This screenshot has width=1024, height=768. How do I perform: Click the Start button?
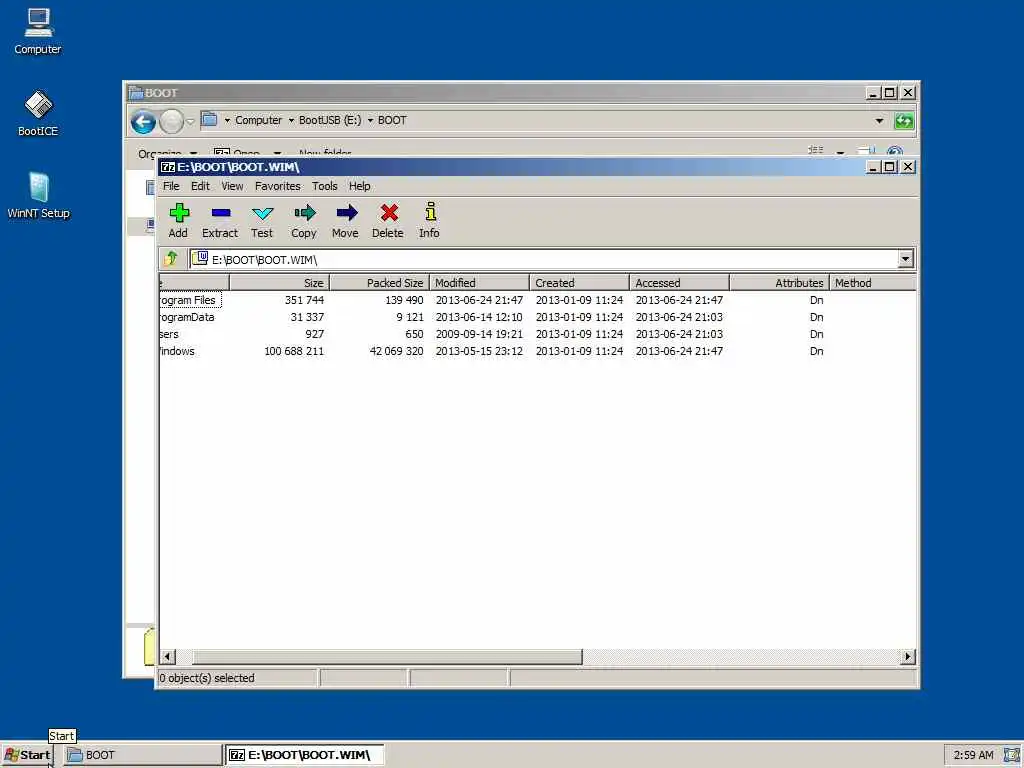point(27,755)
